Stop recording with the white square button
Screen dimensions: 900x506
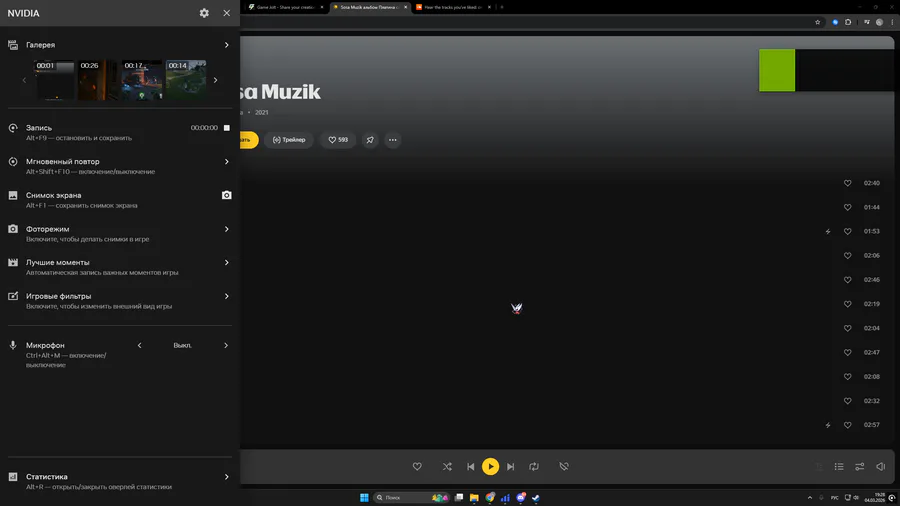point(227,128)
